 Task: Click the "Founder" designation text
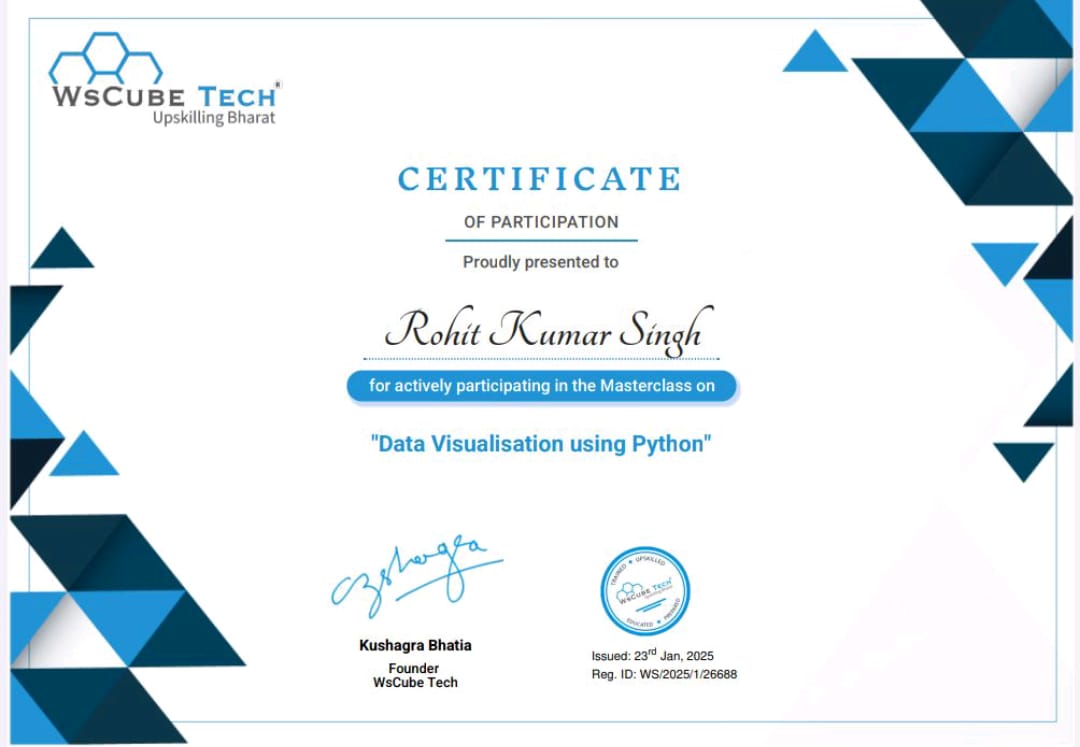coord(414,668)
